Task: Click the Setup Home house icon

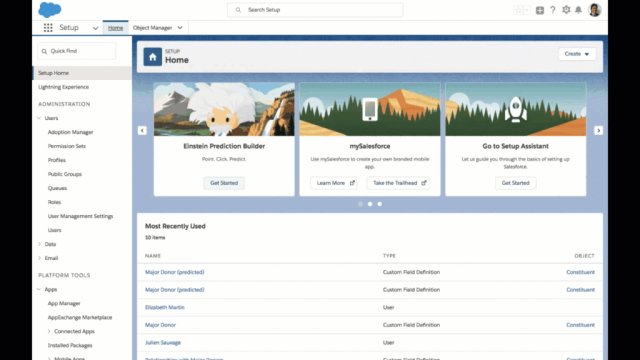Action: 153,57
